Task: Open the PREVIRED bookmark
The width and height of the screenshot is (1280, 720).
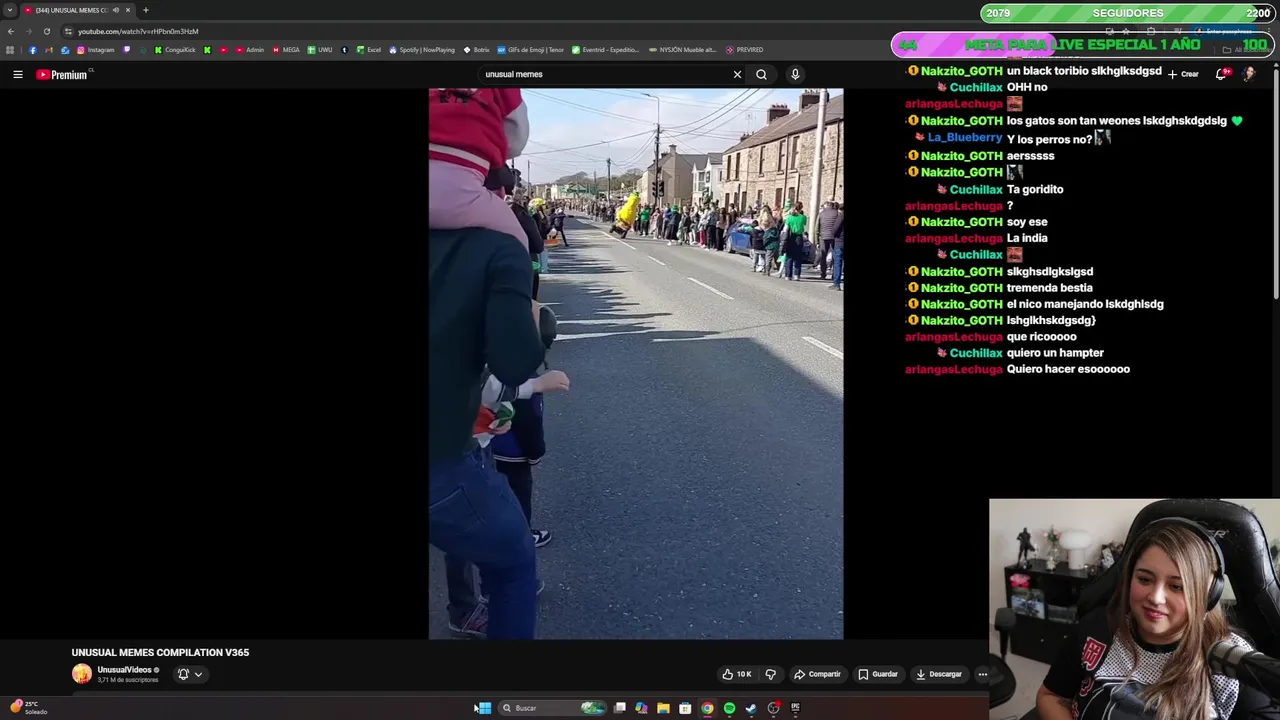Action: tap(744, 50)
